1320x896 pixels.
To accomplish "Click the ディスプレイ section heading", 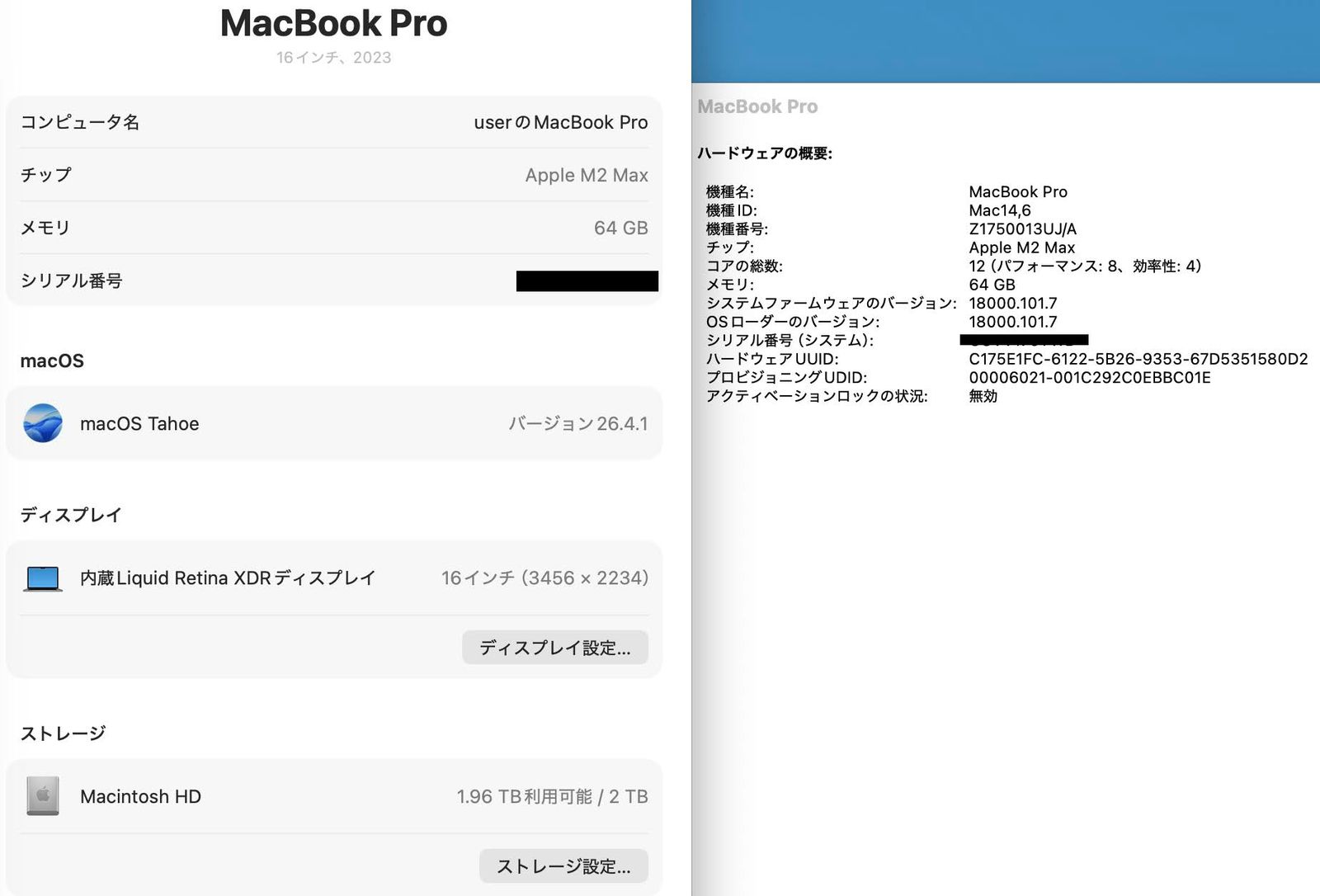I will click(72, 515).
